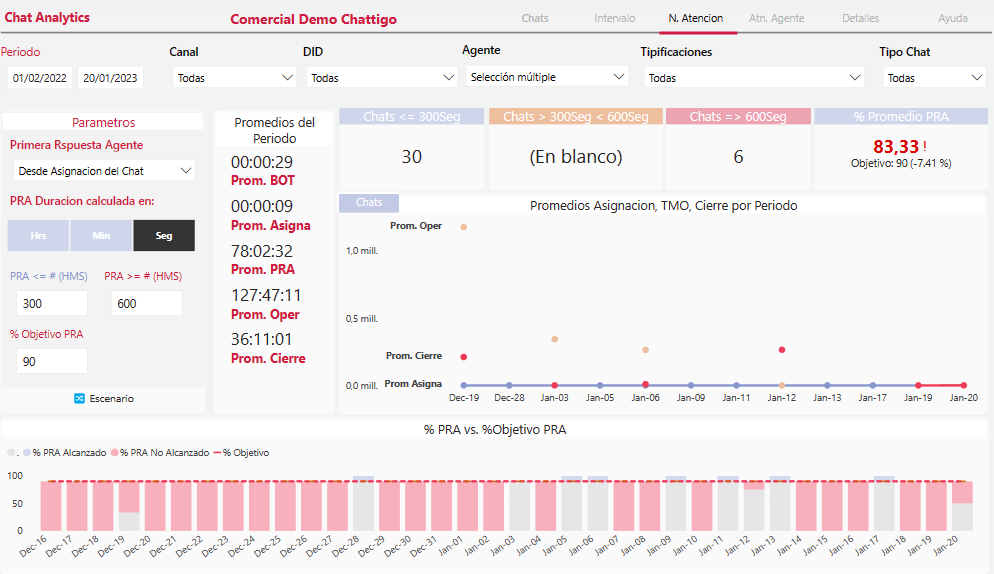Click the red warning mark beside 83,33

click(924, 147)
